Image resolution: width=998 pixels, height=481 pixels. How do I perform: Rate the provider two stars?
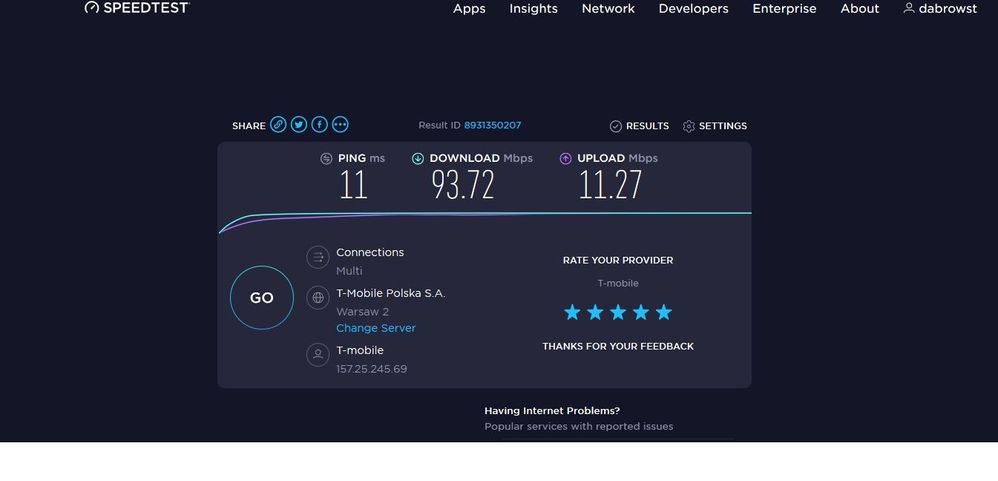(595, 312)
